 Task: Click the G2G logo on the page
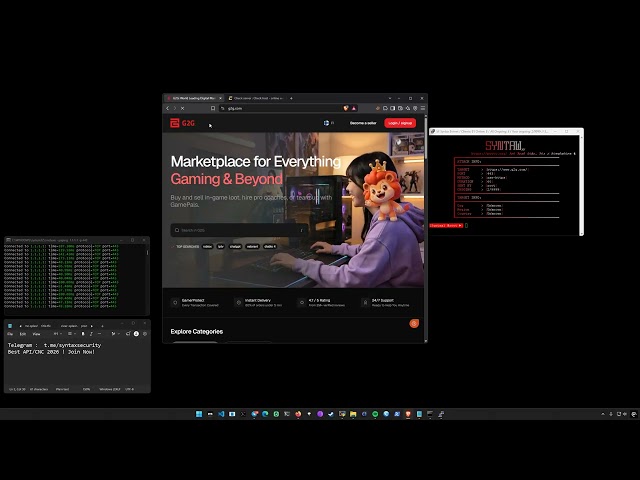tap(182, 123)
